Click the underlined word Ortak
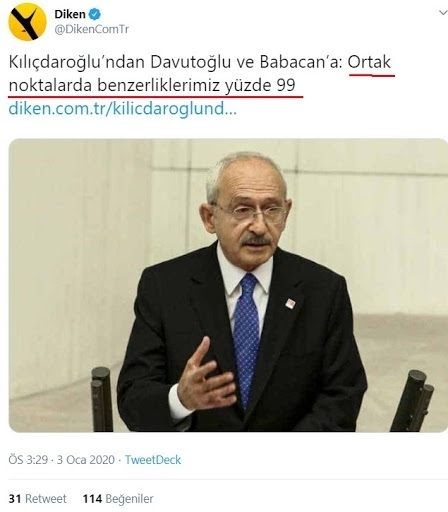The height and width of the screenshot is (512, 448). (x=369, y=62)
